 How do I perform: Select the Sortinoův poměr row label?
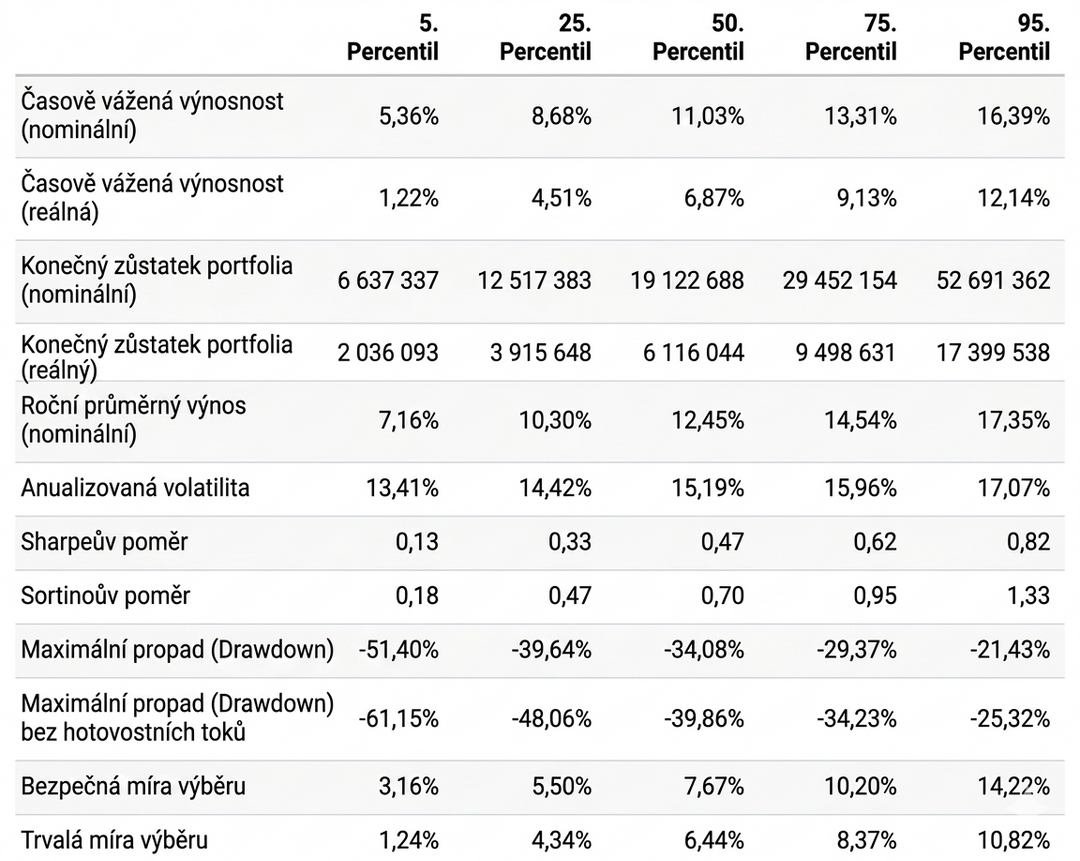106,596
